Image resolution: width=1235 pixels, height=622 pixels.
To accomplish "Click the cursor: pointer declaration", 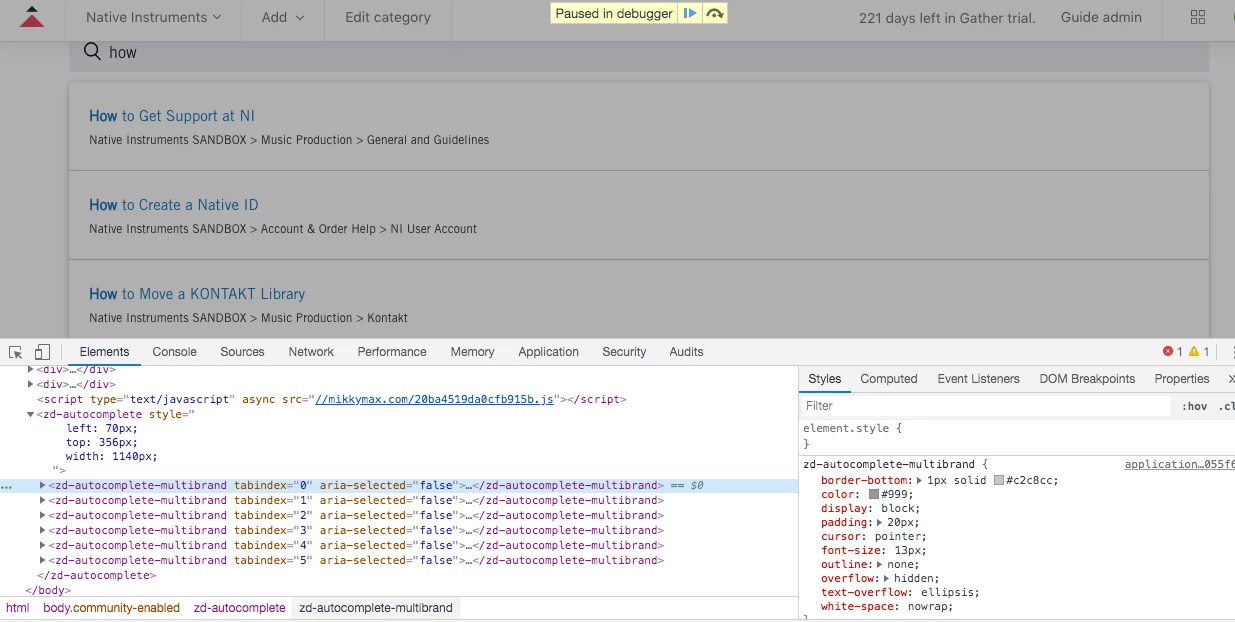I will point(873,536).
